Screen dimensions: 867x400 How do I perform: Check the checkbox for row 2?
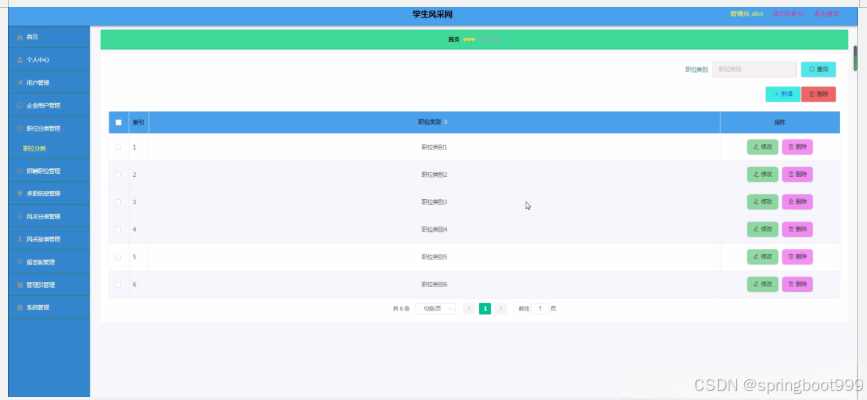pos(118,175)
